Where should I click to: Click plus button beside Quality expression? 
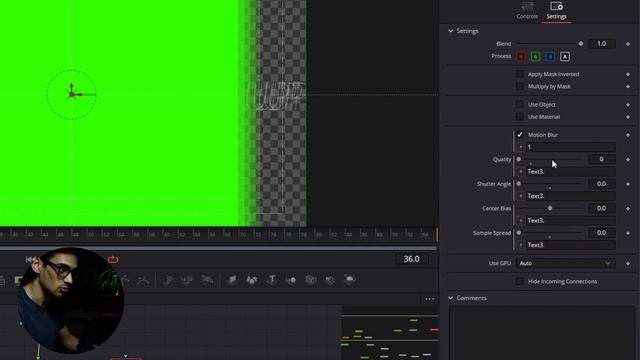tap(520, 171)
